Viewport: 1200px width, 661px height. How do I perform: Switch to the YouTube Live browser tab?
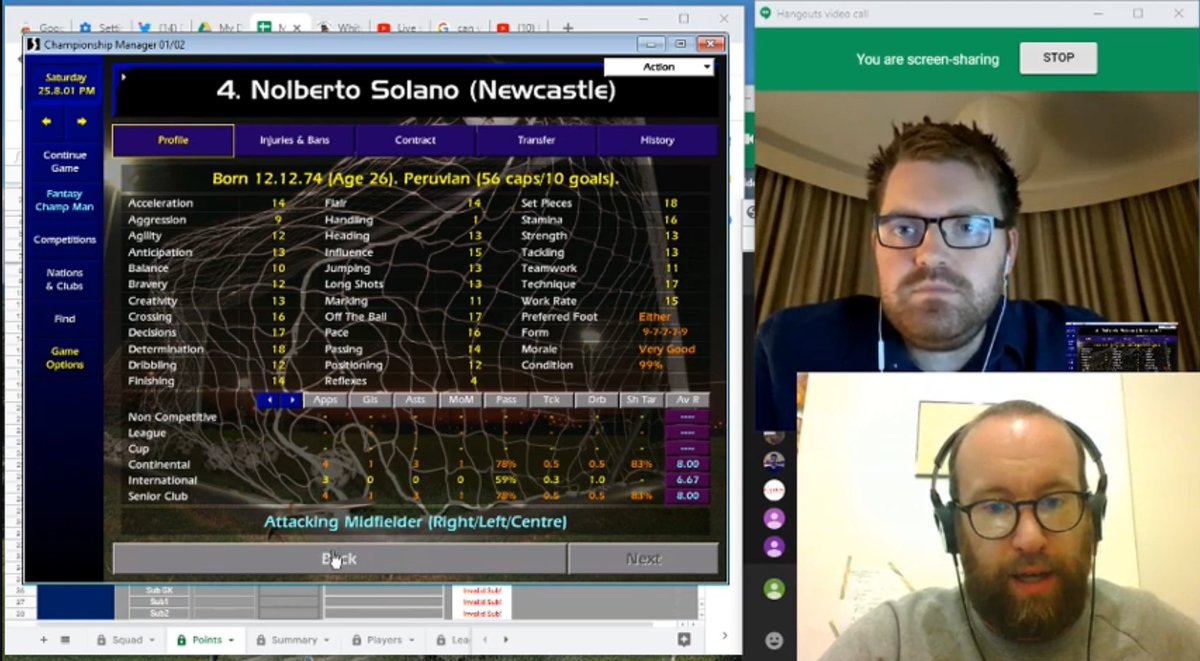[x=398, y=28]
